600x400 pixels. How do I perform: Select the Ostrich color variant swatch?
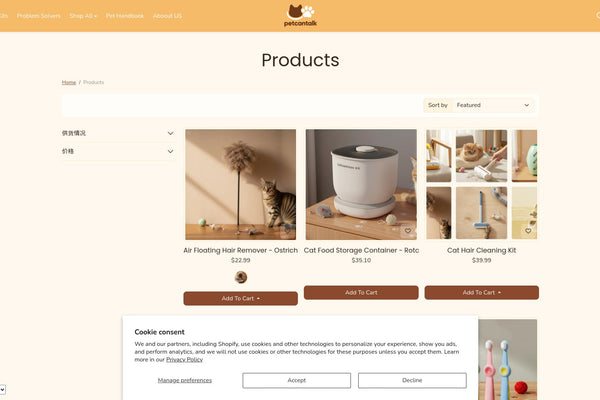point(241,277)
